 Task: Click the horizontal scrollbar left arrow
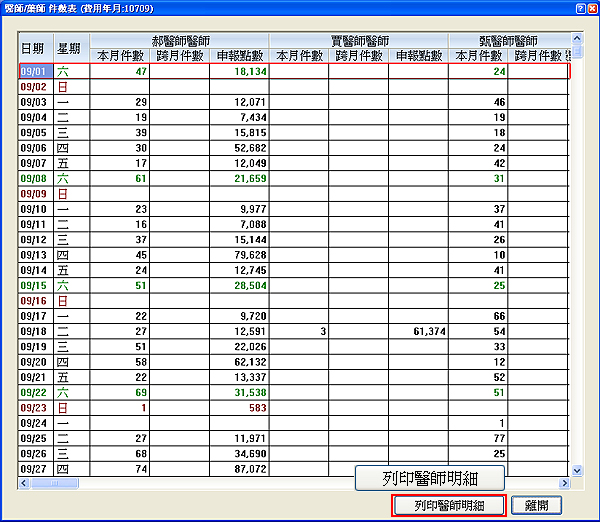(x=26, y=483)
